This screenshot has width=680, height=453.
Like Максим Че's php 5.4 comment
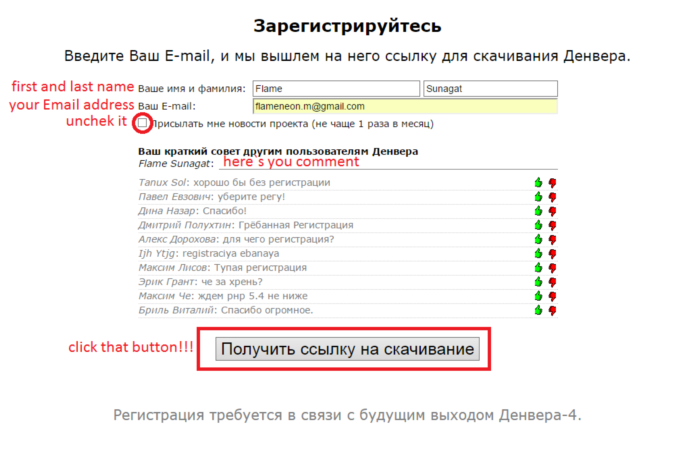point(538,296)
